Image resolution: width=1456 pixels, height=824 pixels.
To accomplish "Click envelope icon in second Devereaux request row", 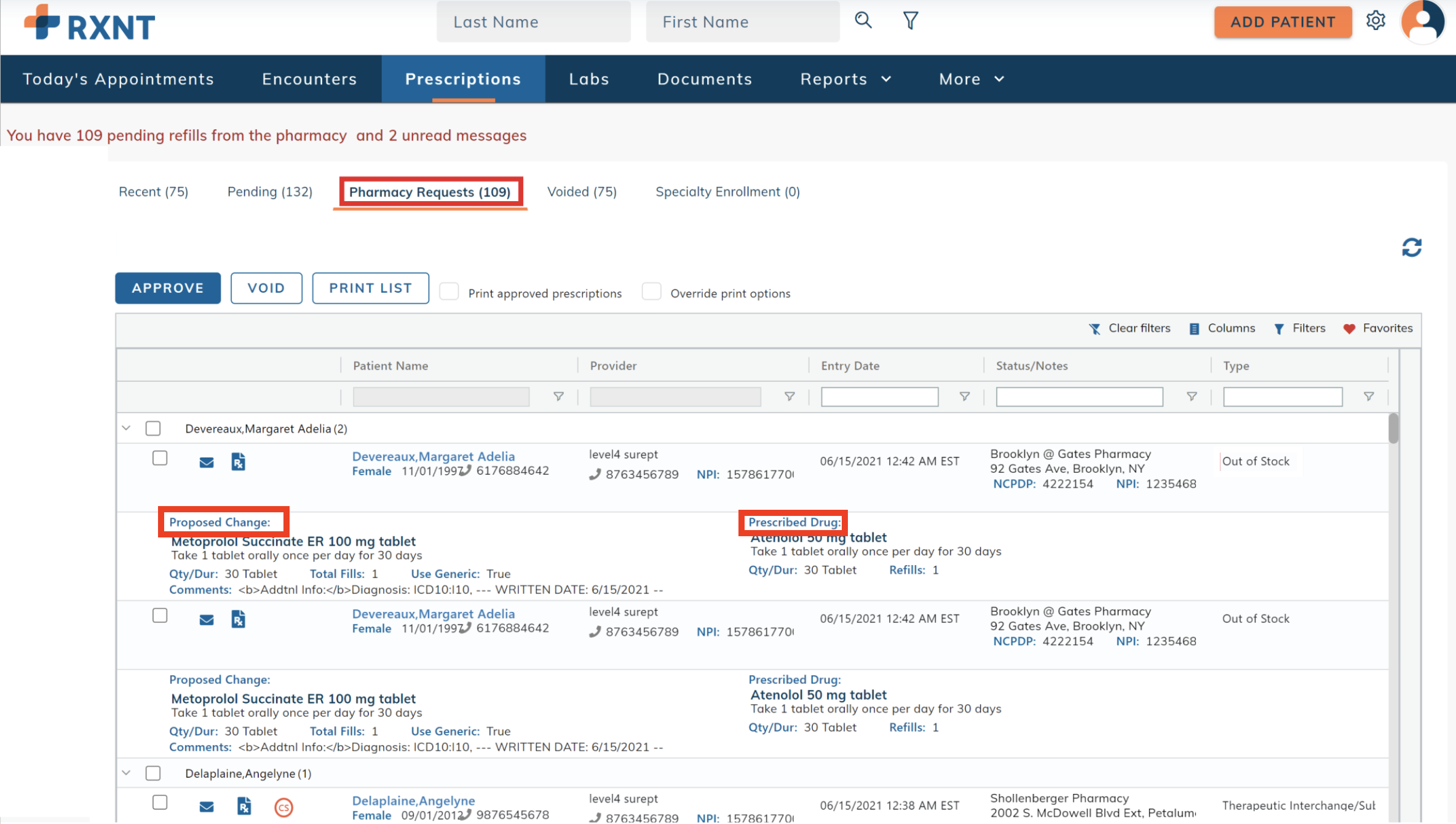I will pos(207,620).
